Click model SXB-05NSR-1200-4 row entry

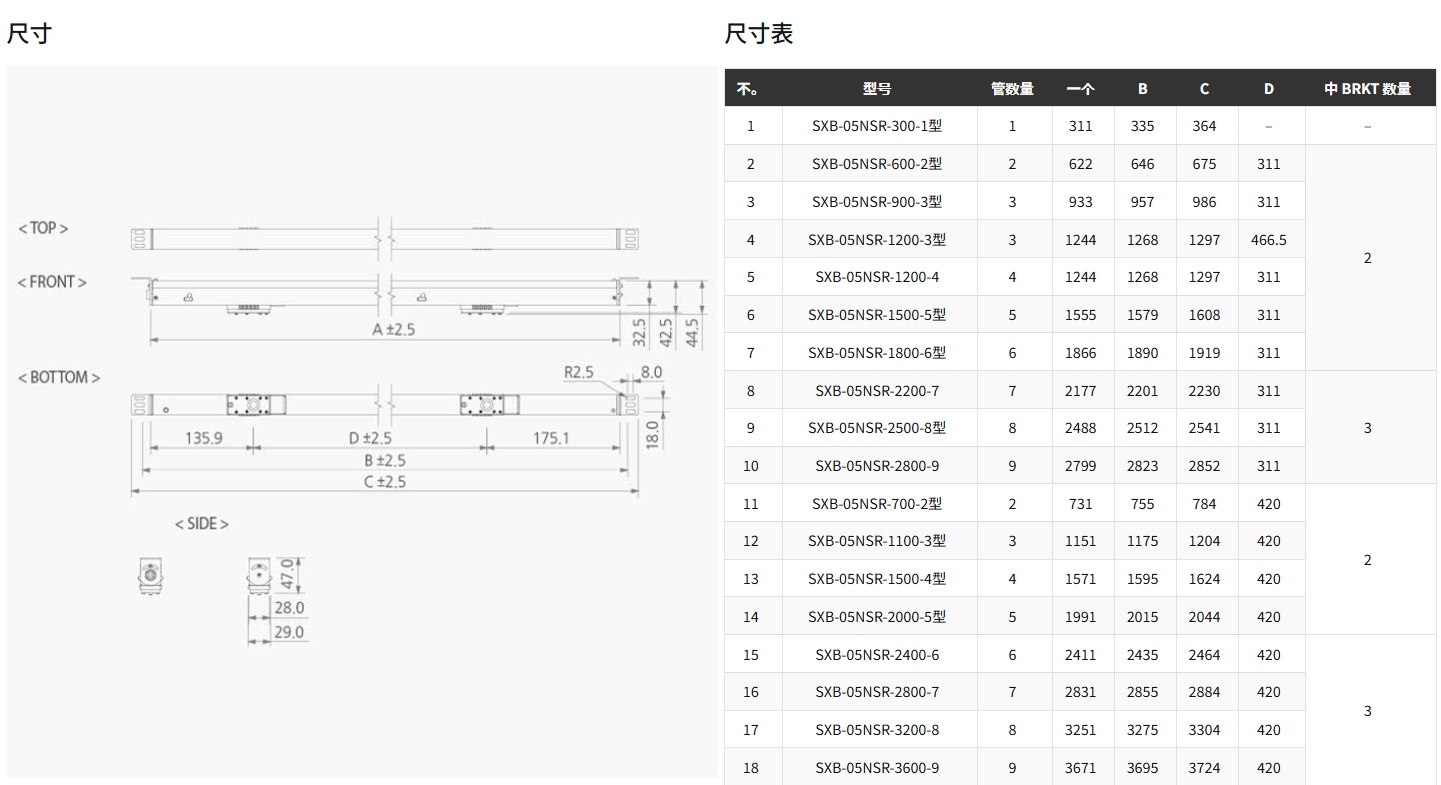877,277
